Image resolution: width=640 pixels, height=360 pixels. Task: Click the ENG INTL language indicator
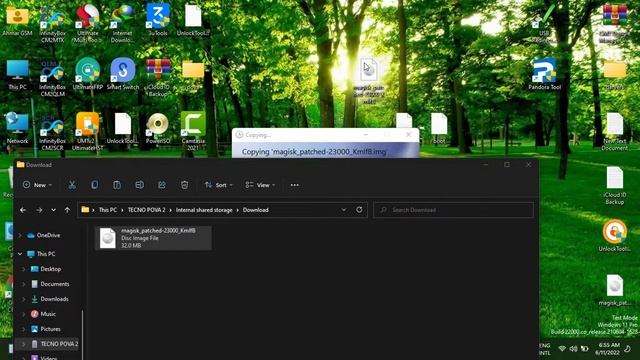[544, 349]
